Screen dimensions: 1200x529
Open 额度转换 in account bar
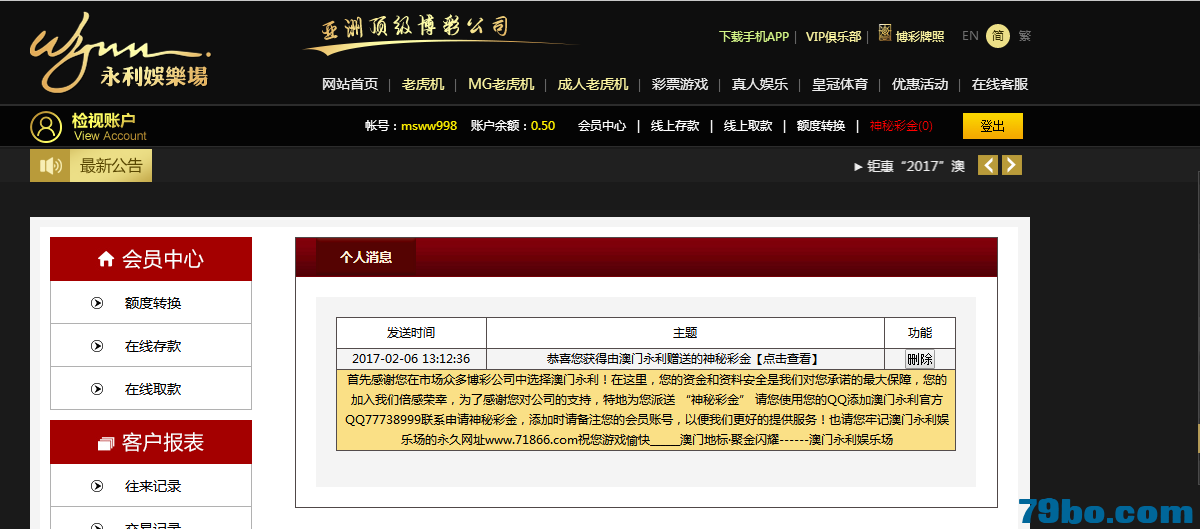[821, 126]
